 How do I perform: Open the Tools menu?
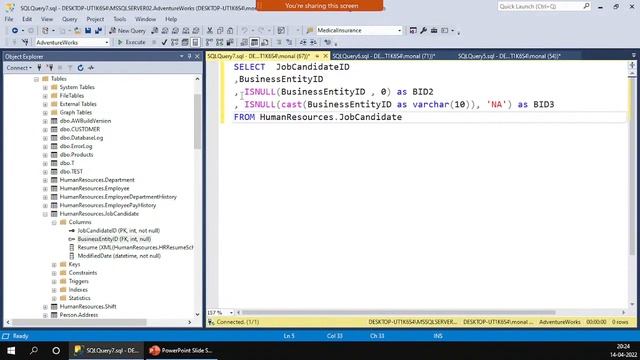120,19
